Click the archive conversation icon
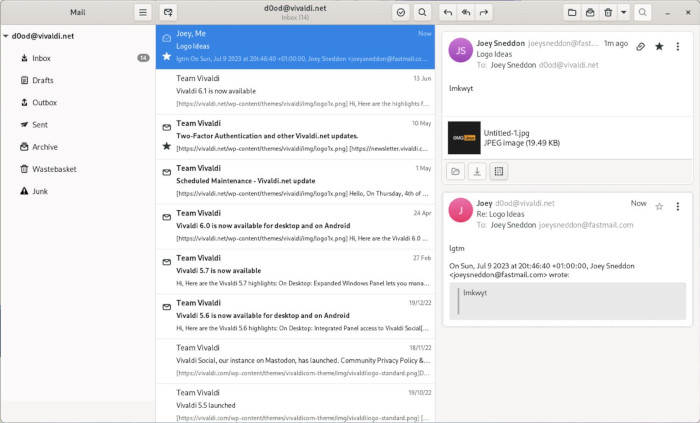Image resolution: width=700 pixels, height=423 pixels. click(590, 12)
